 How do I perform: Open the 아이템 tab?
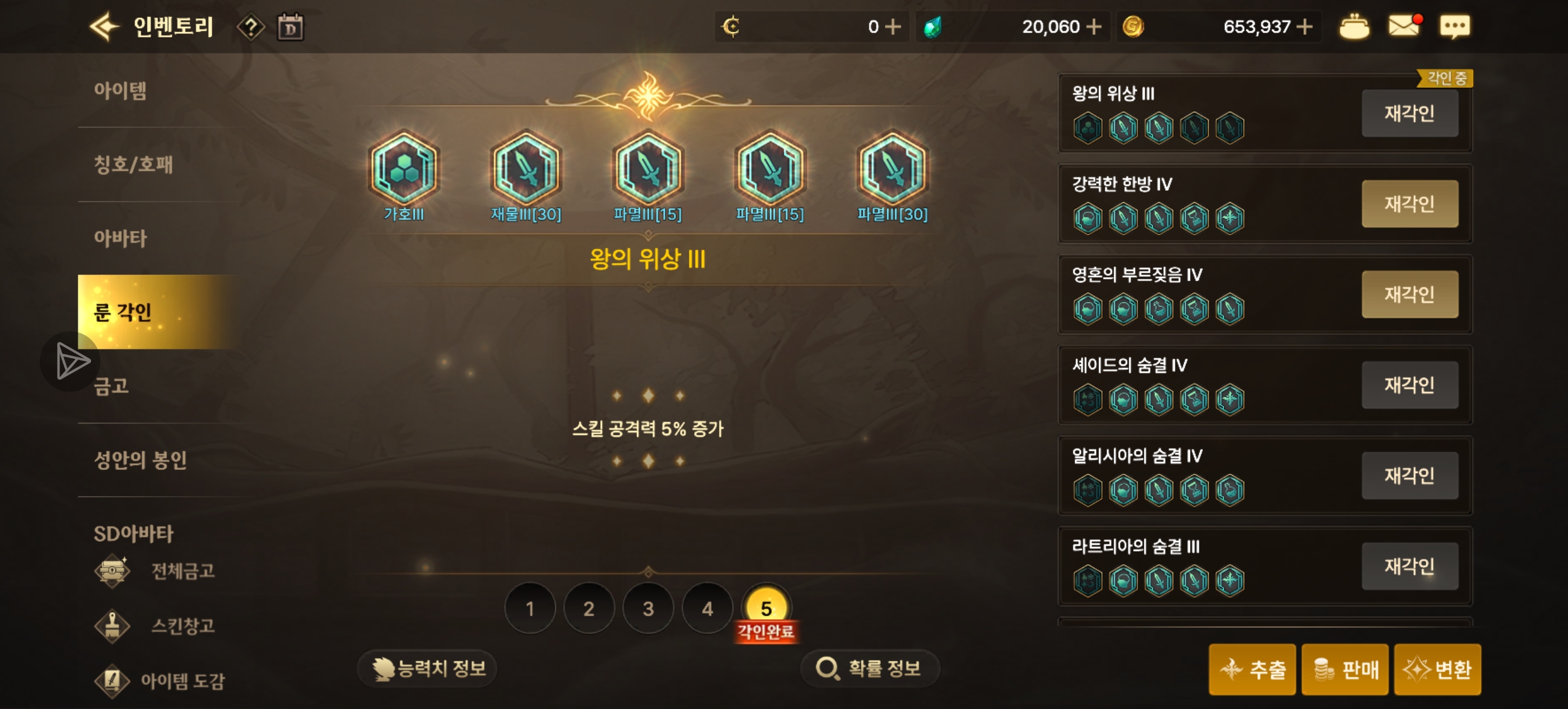(x=120, y=91)
